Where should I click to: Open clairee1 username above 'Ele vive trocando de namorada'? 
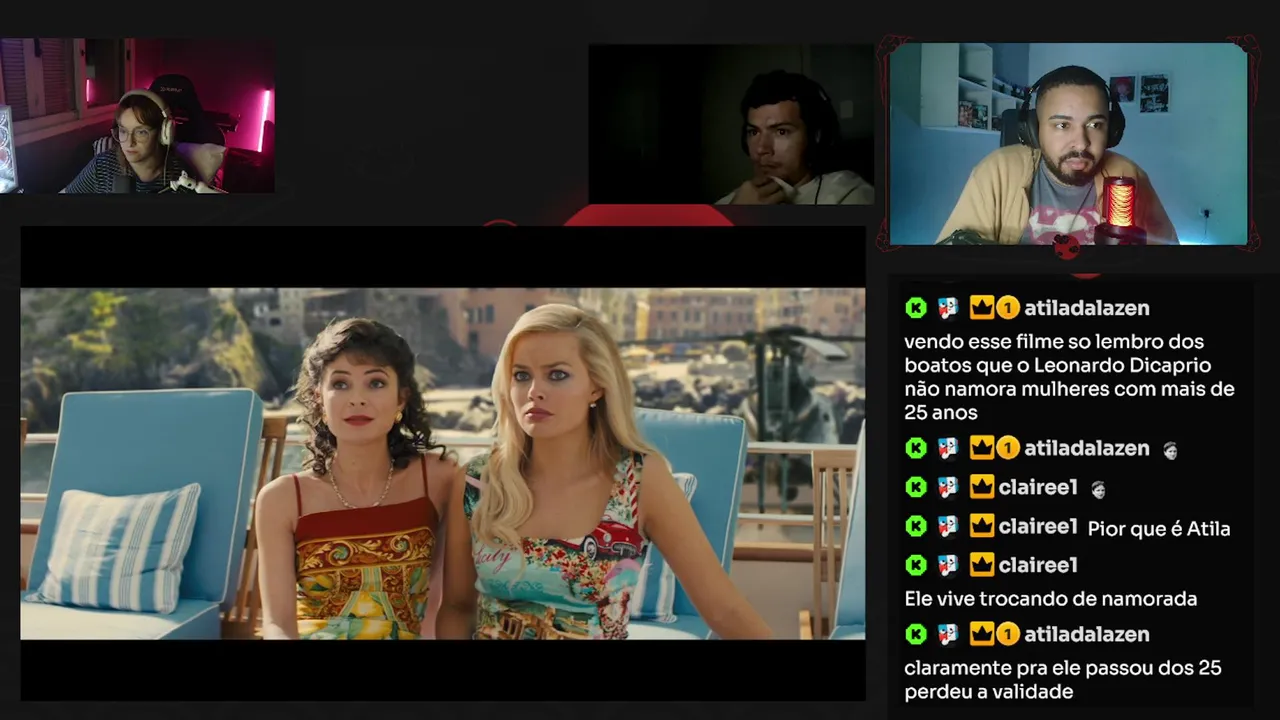[x=1038, y=565]
